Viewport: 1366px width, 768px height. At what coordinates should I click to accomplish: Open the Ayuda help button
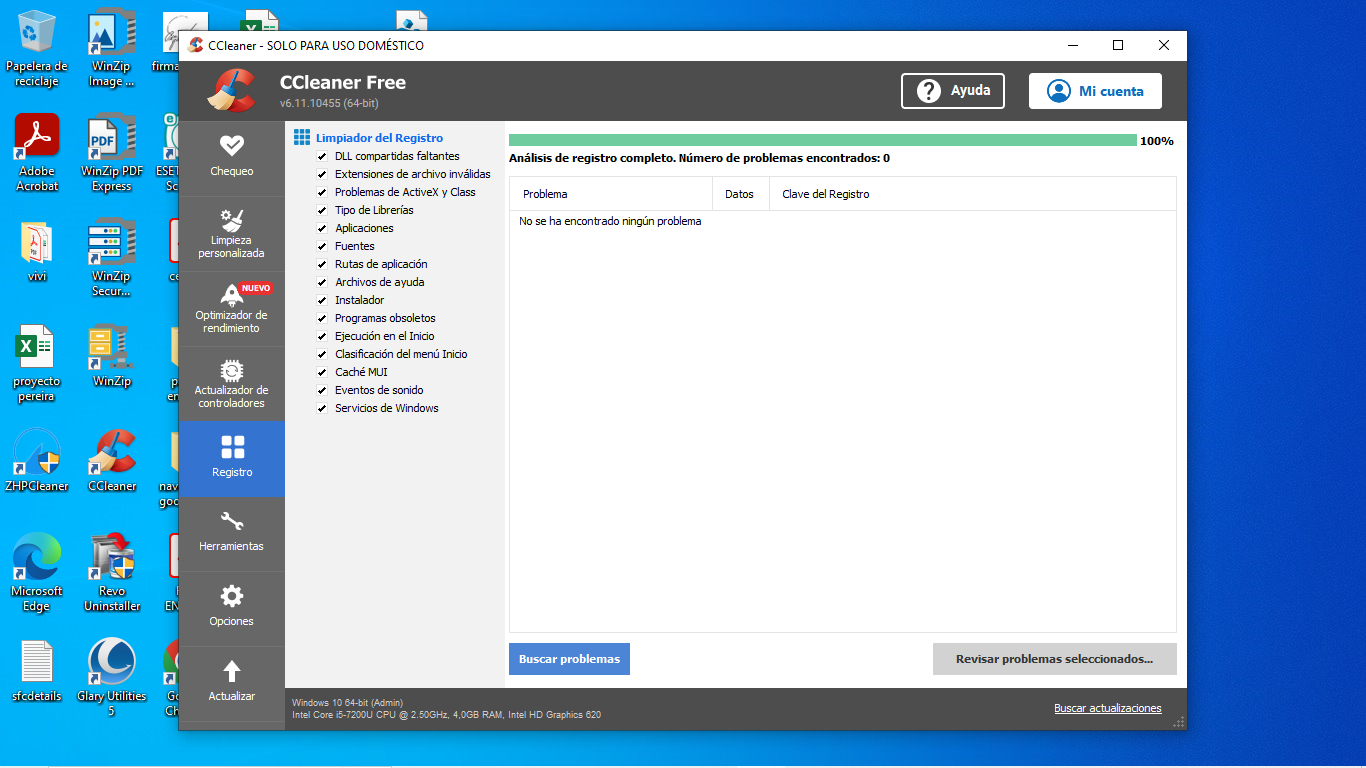point(952,91)
